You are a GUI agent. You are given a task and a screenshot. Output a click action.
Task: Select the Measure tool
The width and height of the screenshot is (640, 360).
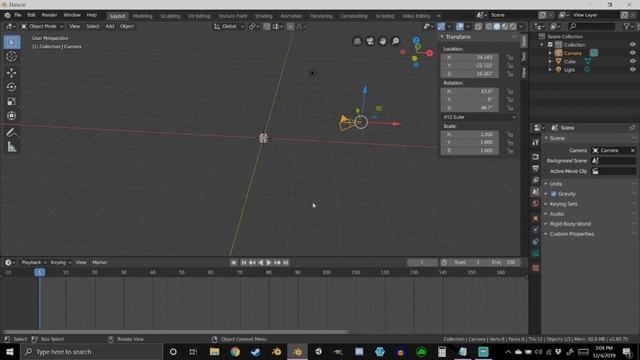point(12,147)
